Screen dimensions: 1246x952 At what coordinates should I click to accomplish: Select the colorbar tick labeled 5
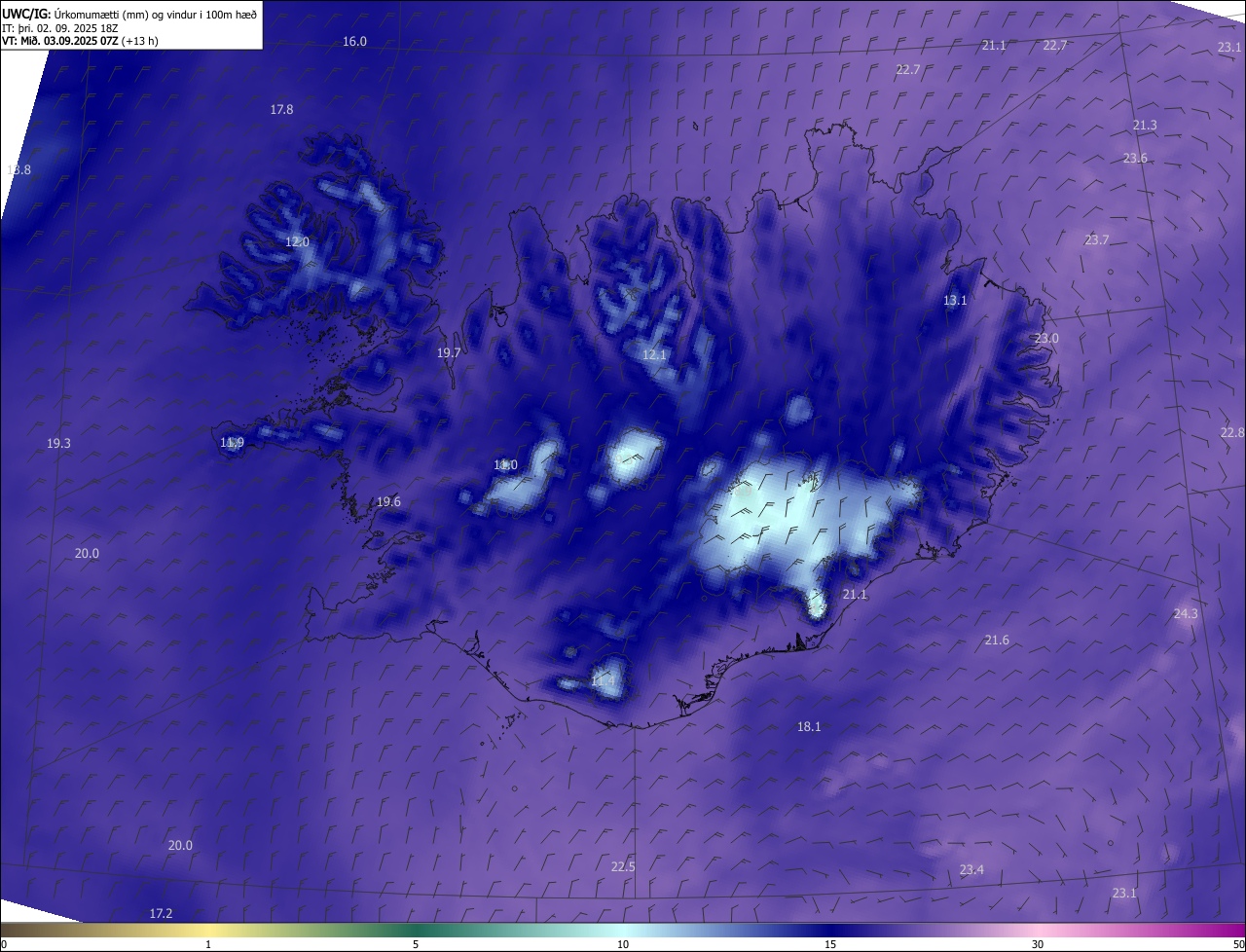pos(416,945)
